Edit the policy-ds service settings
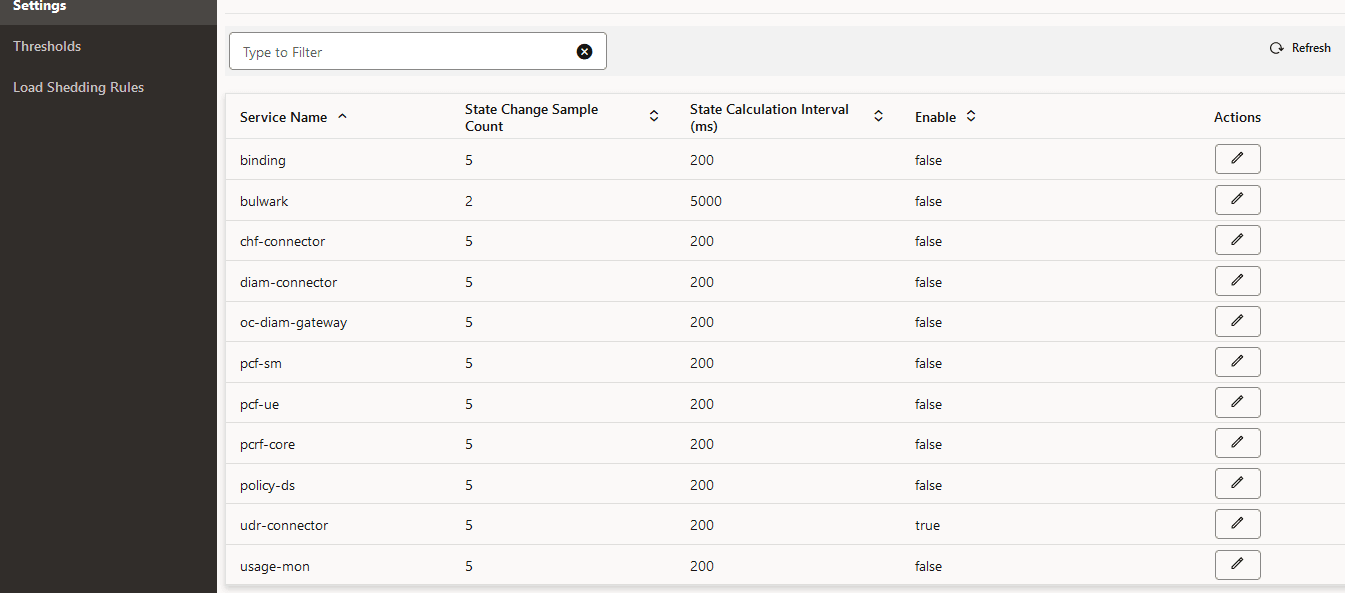Image resolution: width=1345 pixels, height=593 pixels. [1237, 483]
